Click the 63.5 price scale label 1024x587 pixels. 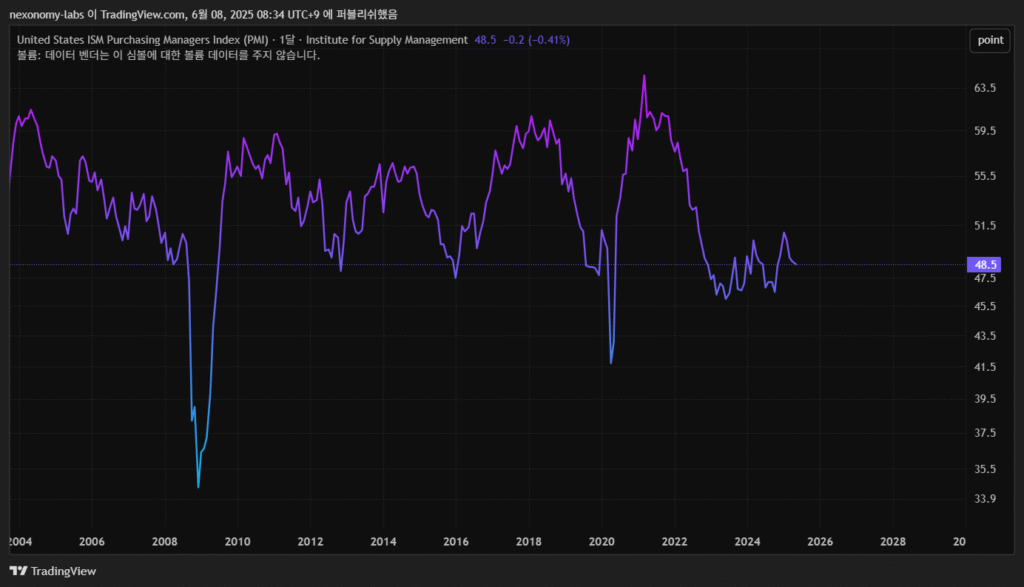[x=985, y=88]
